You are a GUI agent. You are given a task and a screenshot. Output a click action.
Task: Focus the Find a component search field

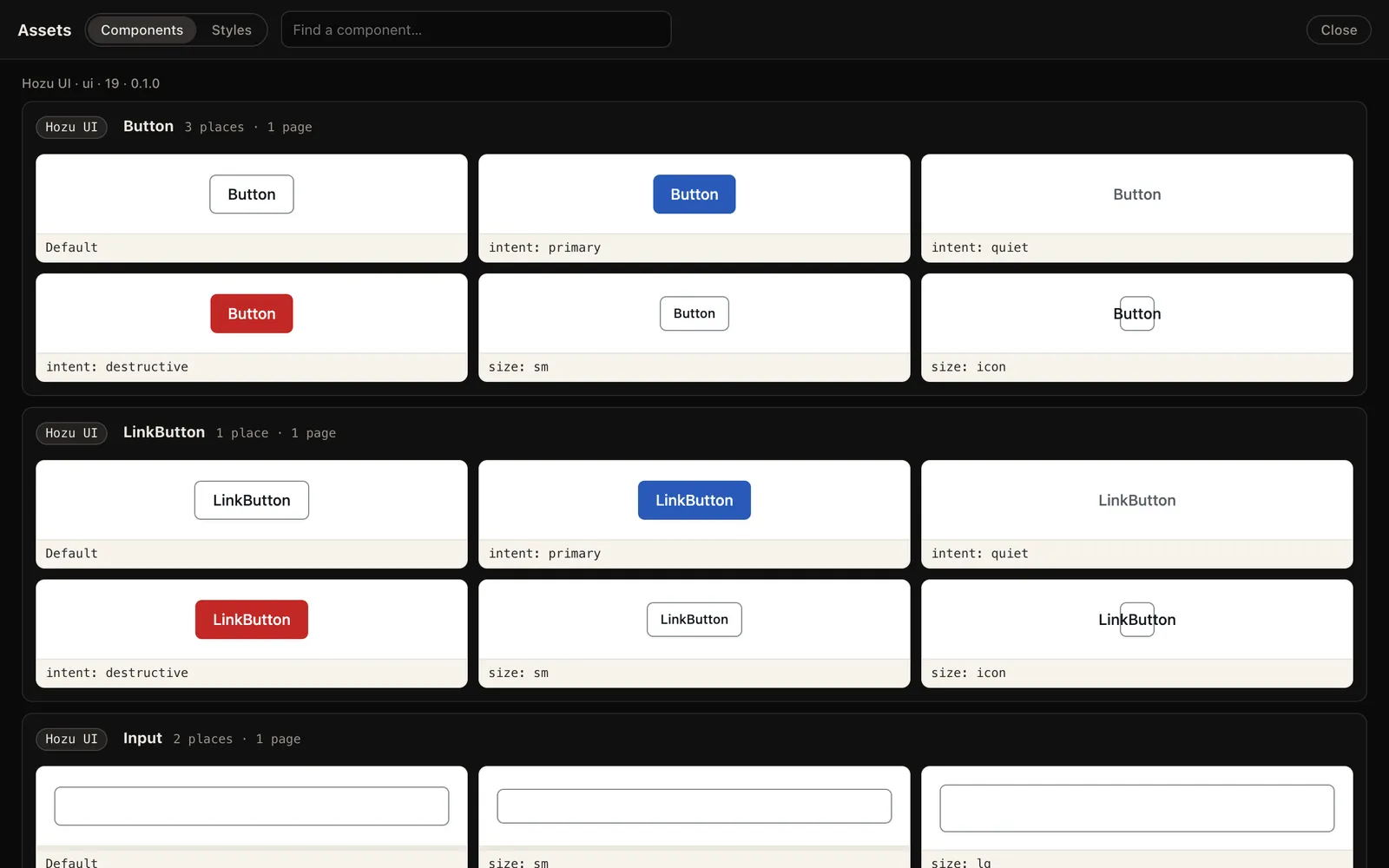476,30
